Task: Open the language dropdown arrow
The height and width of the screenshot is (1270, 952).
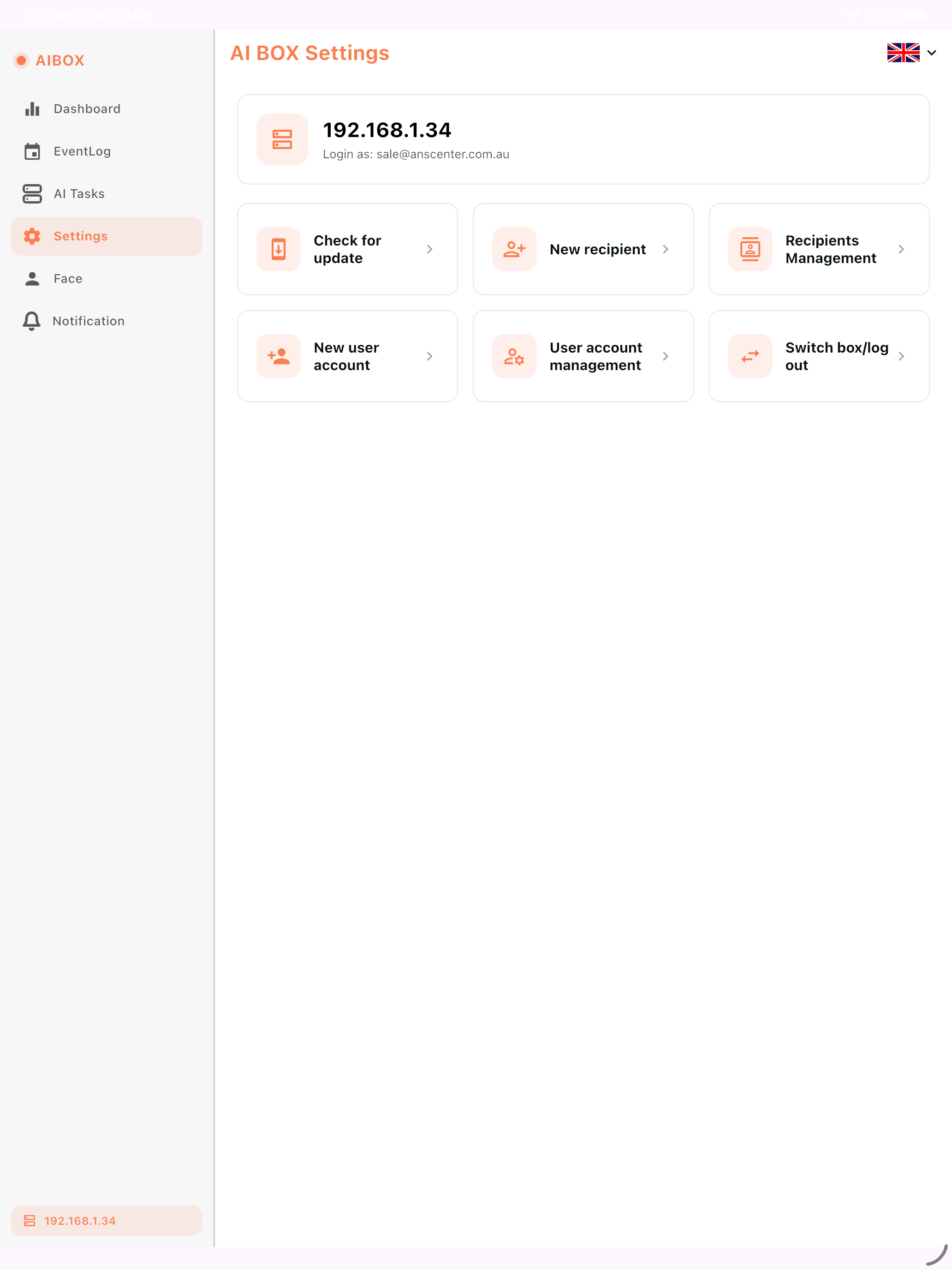Action: click(x=932, y=53)
